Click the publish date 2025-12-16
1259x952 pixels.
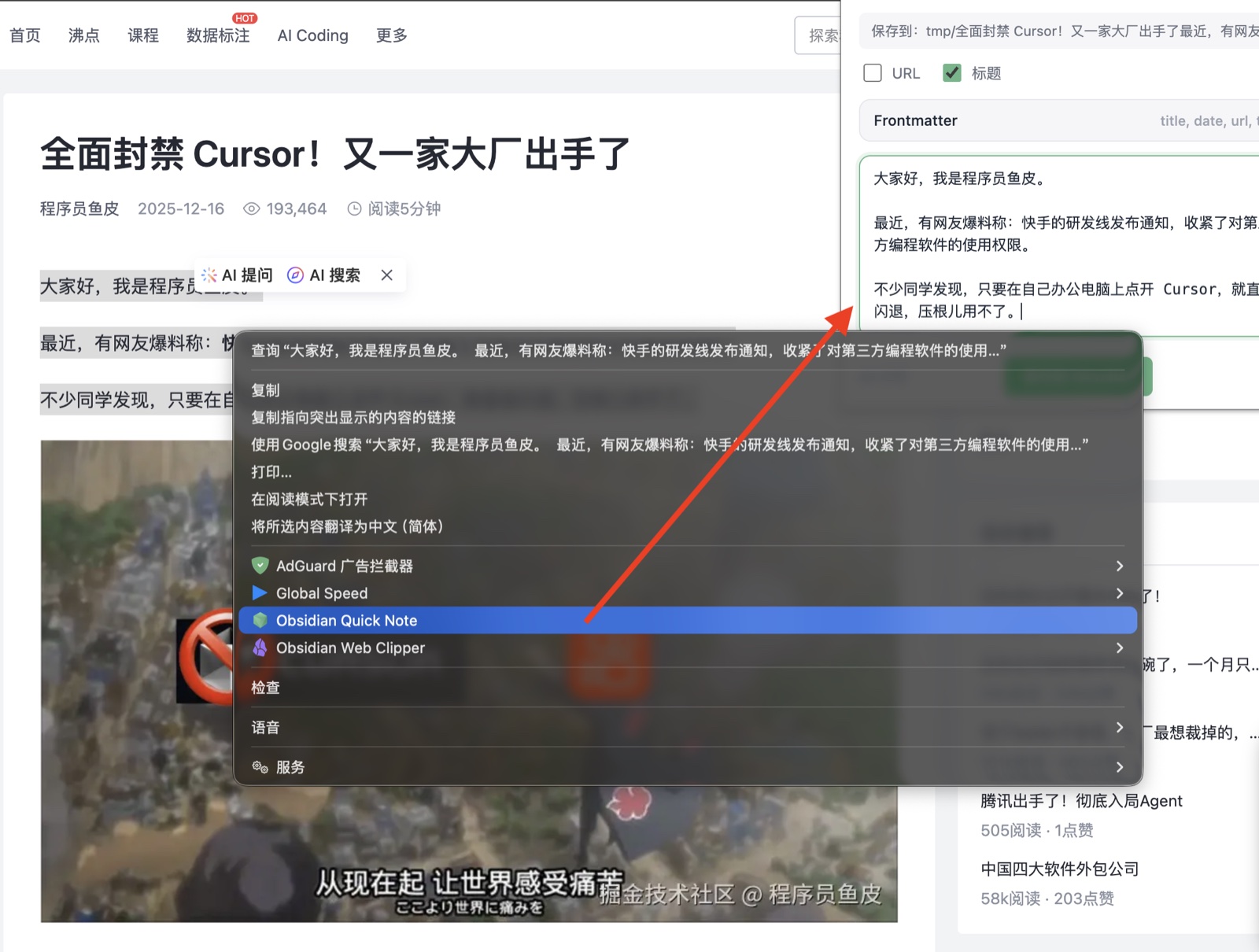point(181,208)
